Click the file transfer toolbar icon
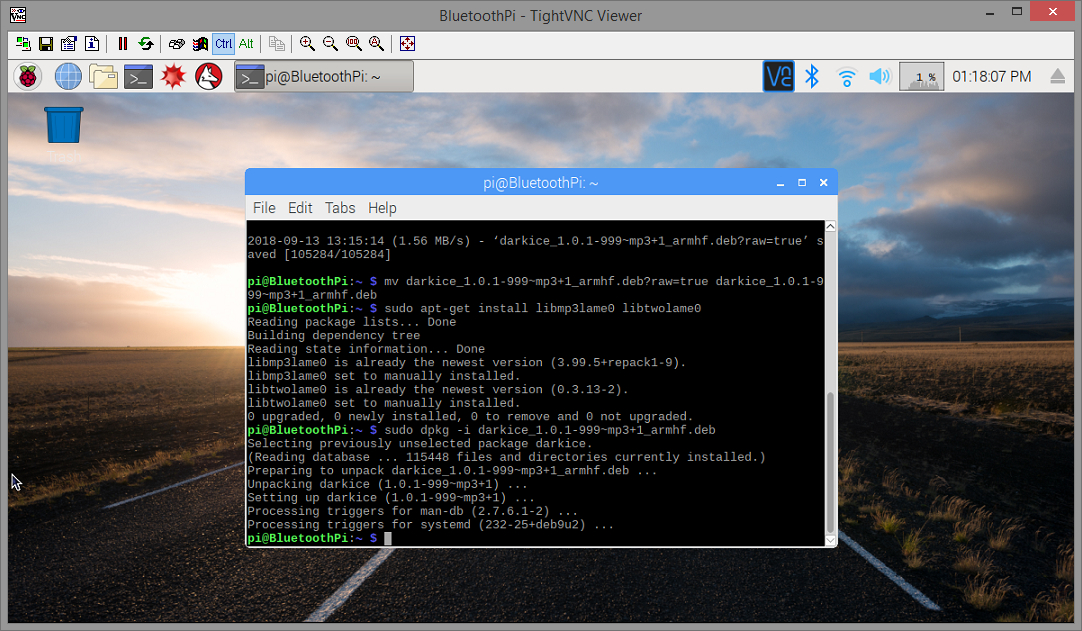This screenshot has width=1082, height=631. 277,43
